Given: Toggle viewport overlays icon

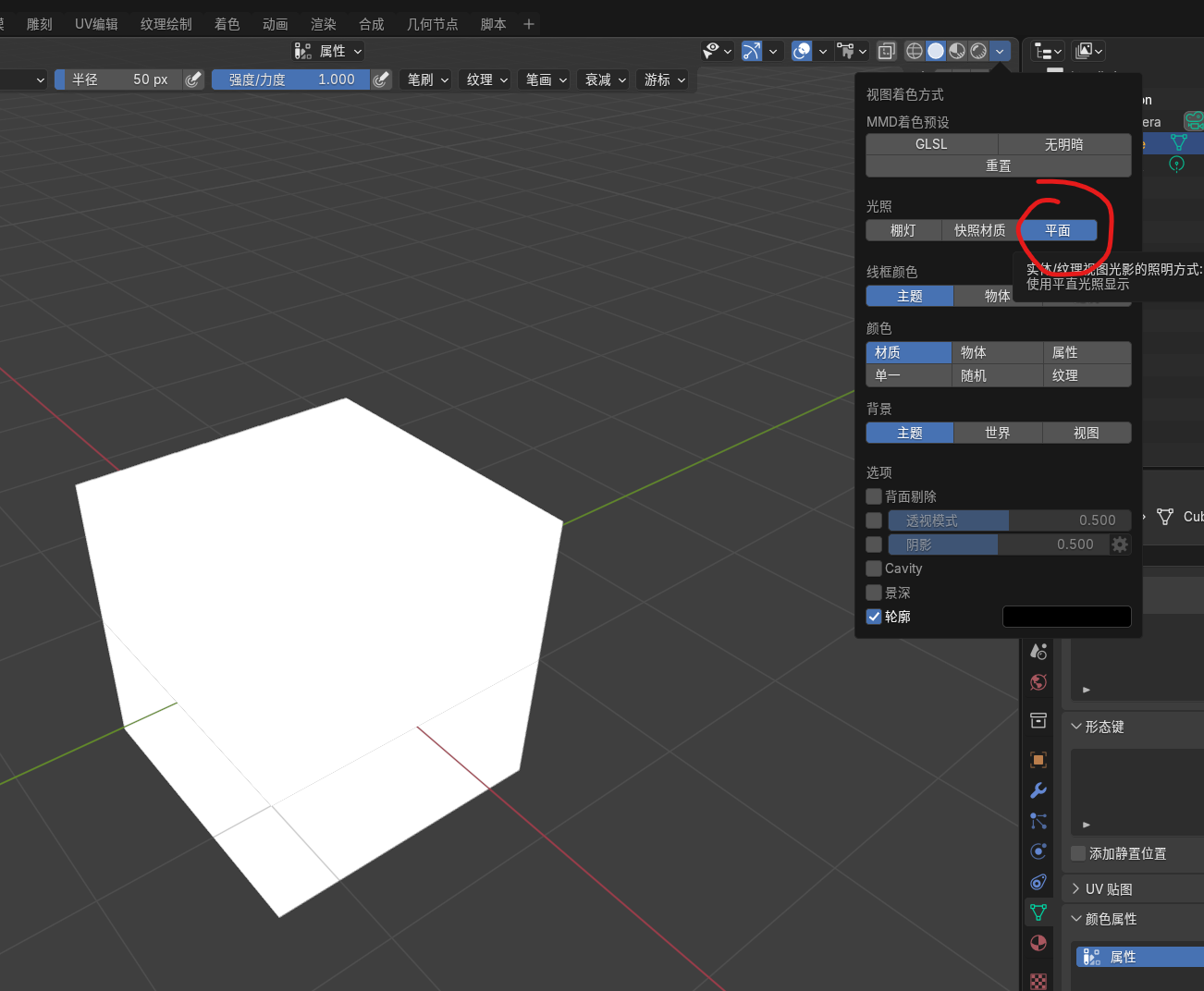Looking at the screenshot, I should coord(802,51).
